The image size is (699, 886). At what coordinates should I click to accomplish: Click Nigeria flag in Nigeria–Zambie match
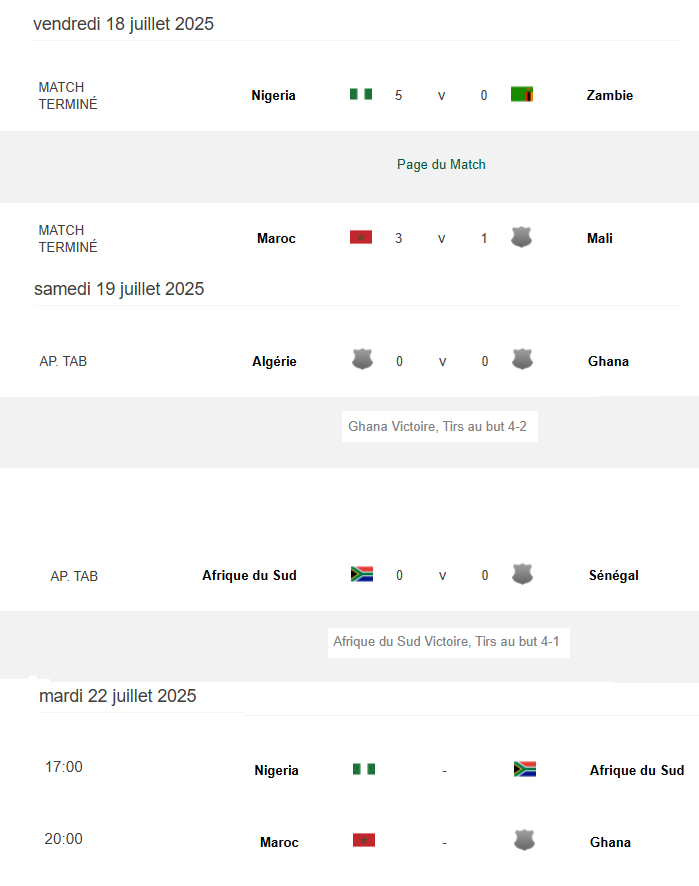click(361, 95)
